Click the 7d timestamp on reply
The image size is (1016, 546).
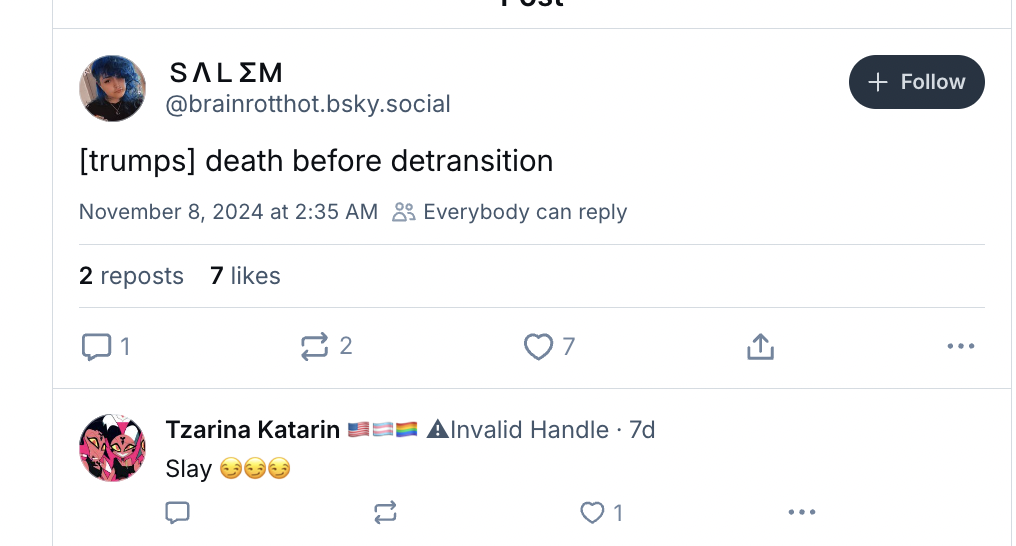click(642, 430)
